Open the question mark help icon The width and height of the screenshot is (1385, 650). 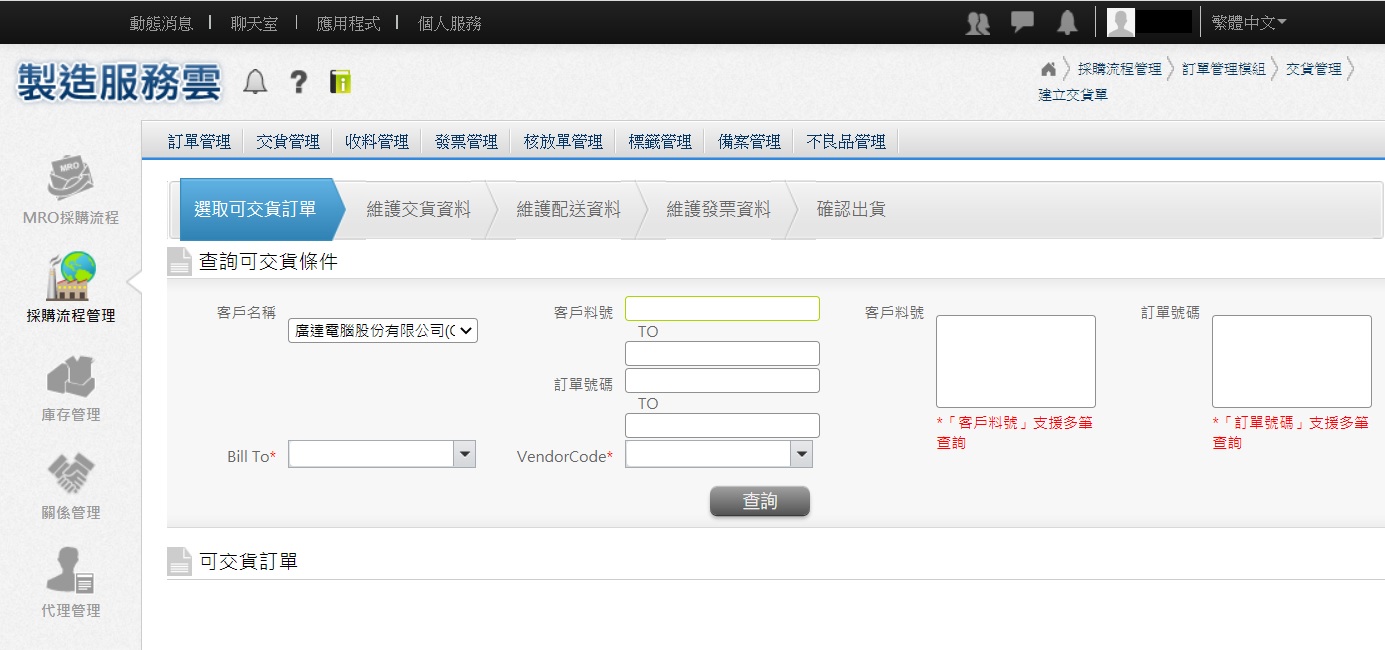298,82
